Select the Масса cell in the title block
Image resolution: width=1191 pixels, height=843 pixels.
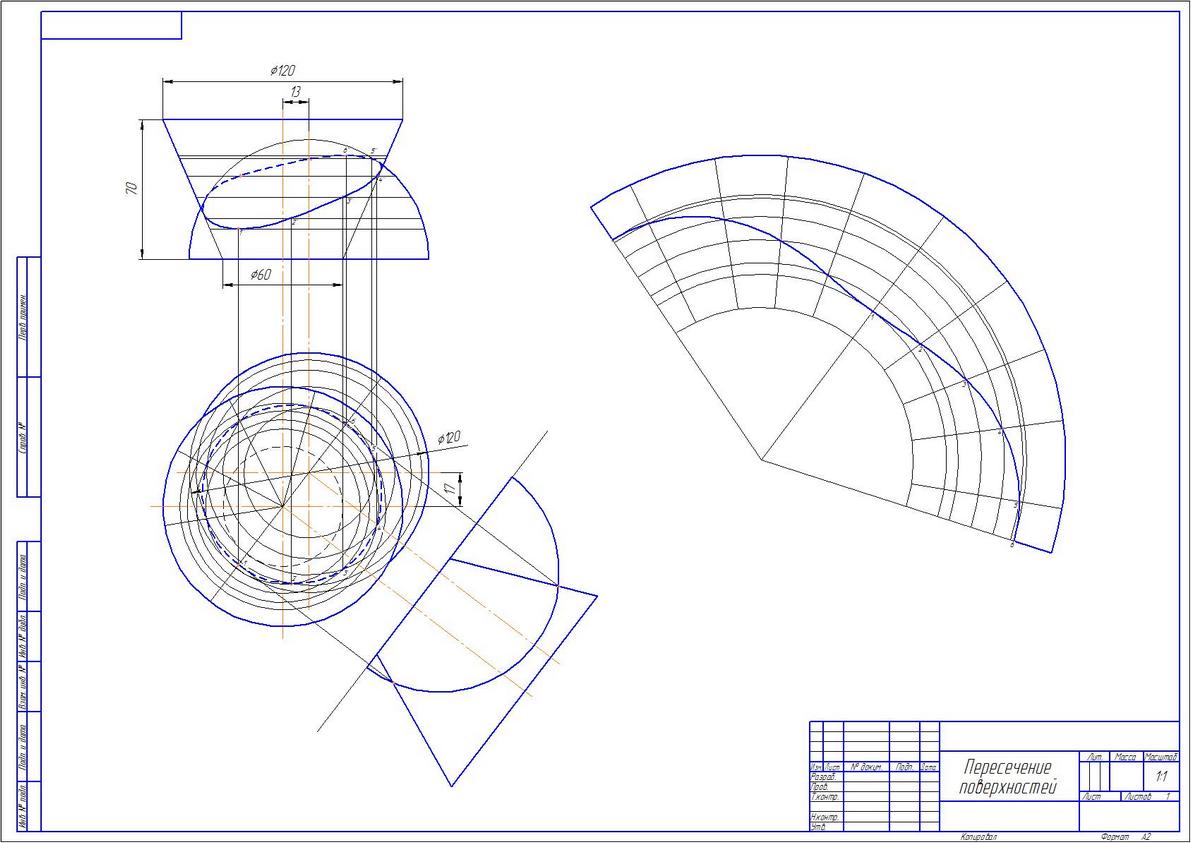pyautogui.click(x=1126, y=757)
